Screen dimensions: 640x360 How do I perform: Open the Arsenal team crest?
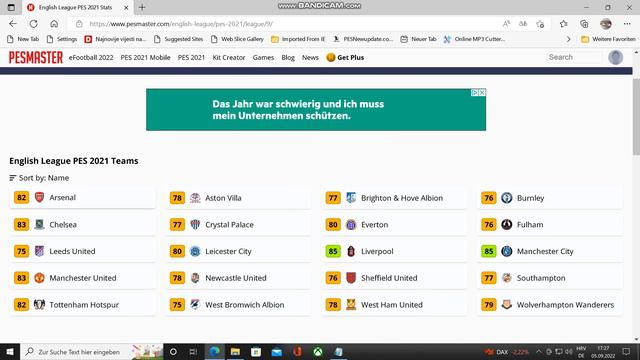39,198
